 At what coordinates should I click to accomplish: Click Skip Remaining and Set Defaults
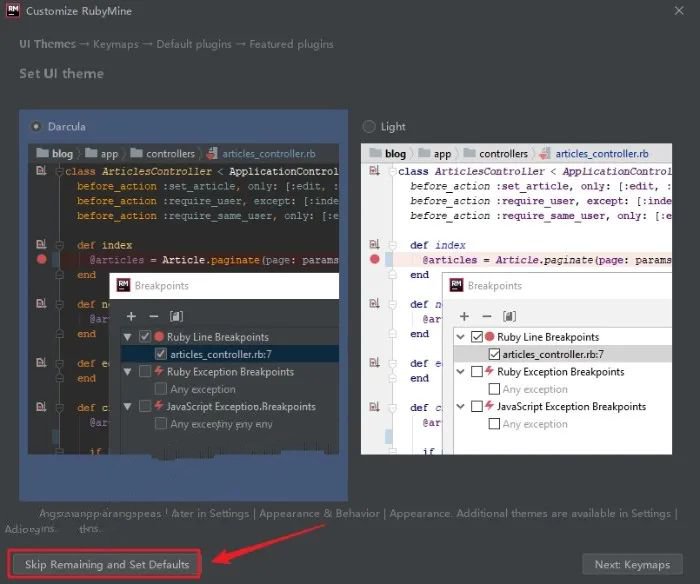point(106,564)
